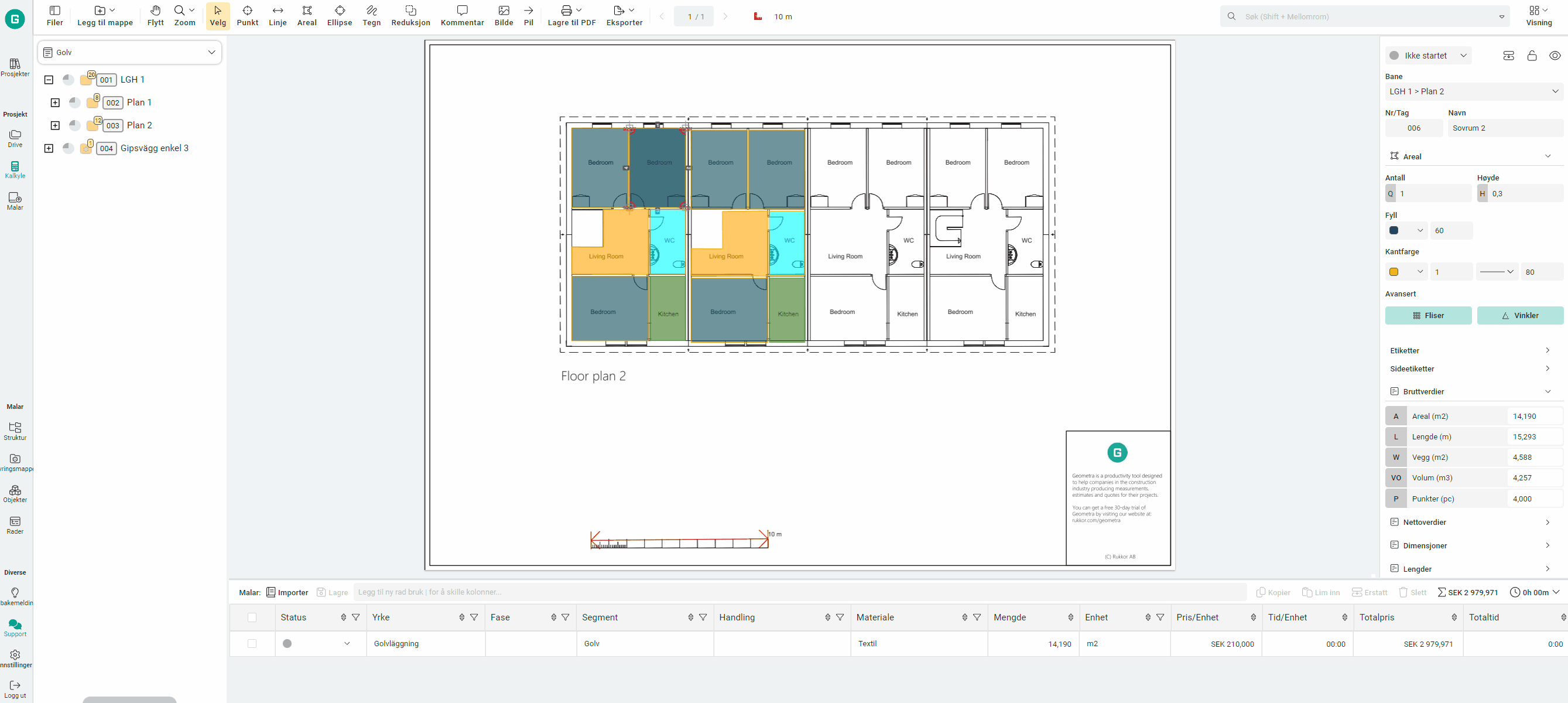Open Struktur in the sidebar
The height and width of the screenshot is (703, 1568).
click(x=15, y=431)
